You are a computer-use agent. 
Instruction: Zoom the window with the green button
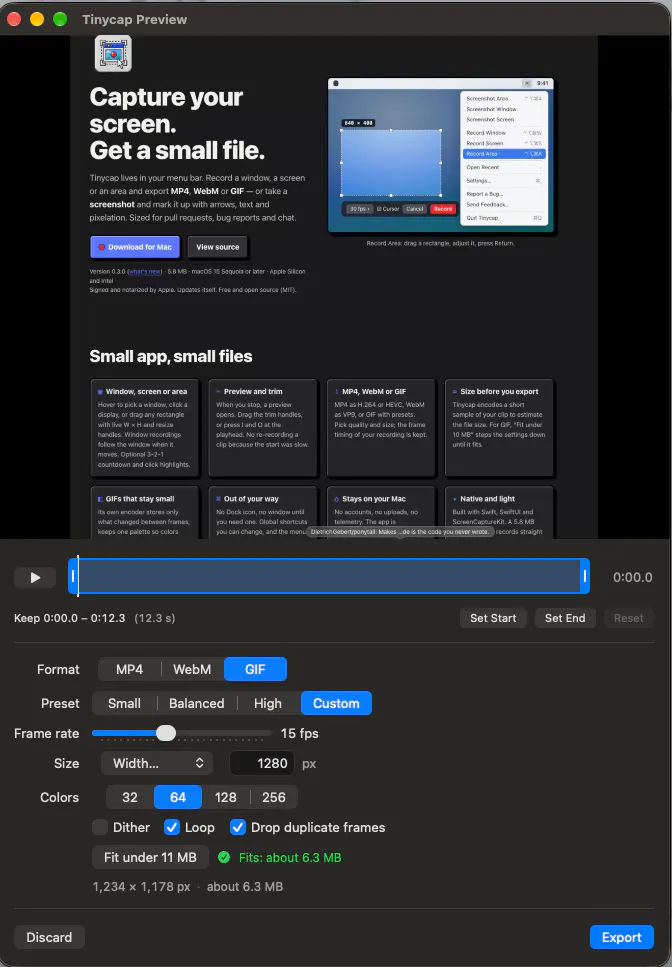60,19
